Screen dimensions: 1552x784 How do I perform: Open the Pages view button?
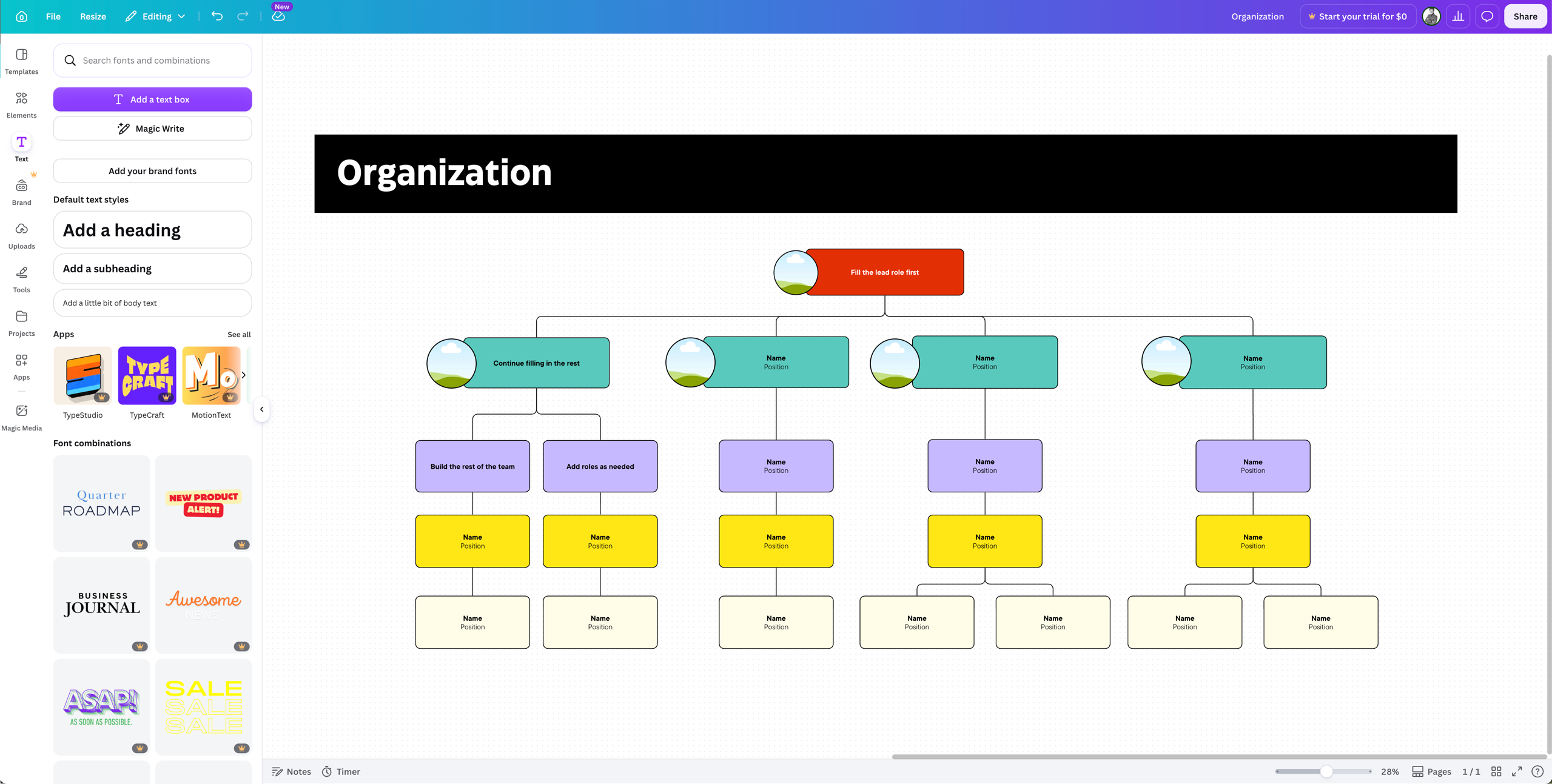click(x=1431, y=771)
